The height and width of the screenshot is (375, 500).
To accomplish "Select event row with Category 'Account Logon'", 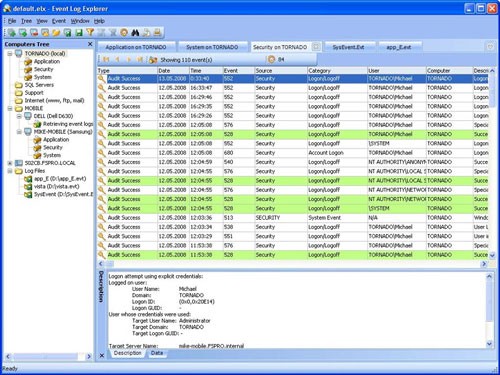I will coord(293,153).
